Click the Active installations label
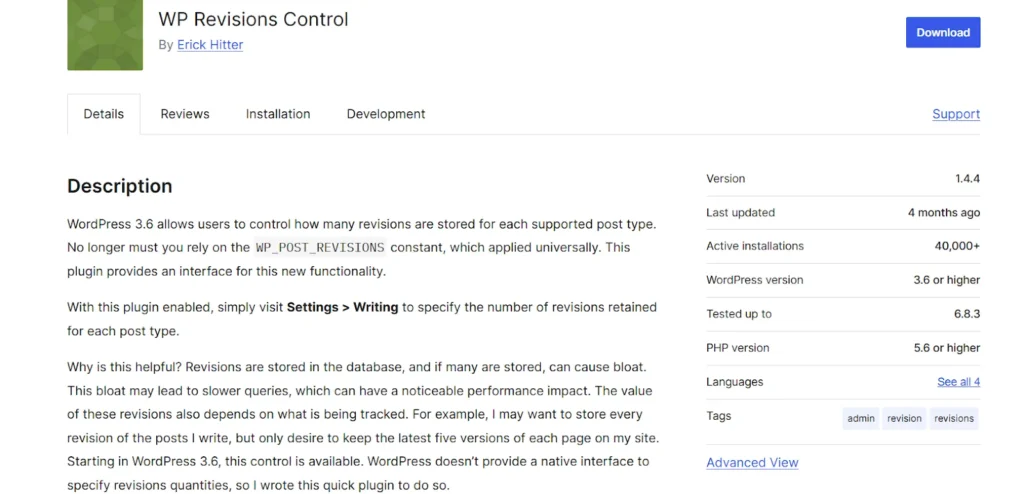This screenshot has width=1024, height=494. pos(755,246)
